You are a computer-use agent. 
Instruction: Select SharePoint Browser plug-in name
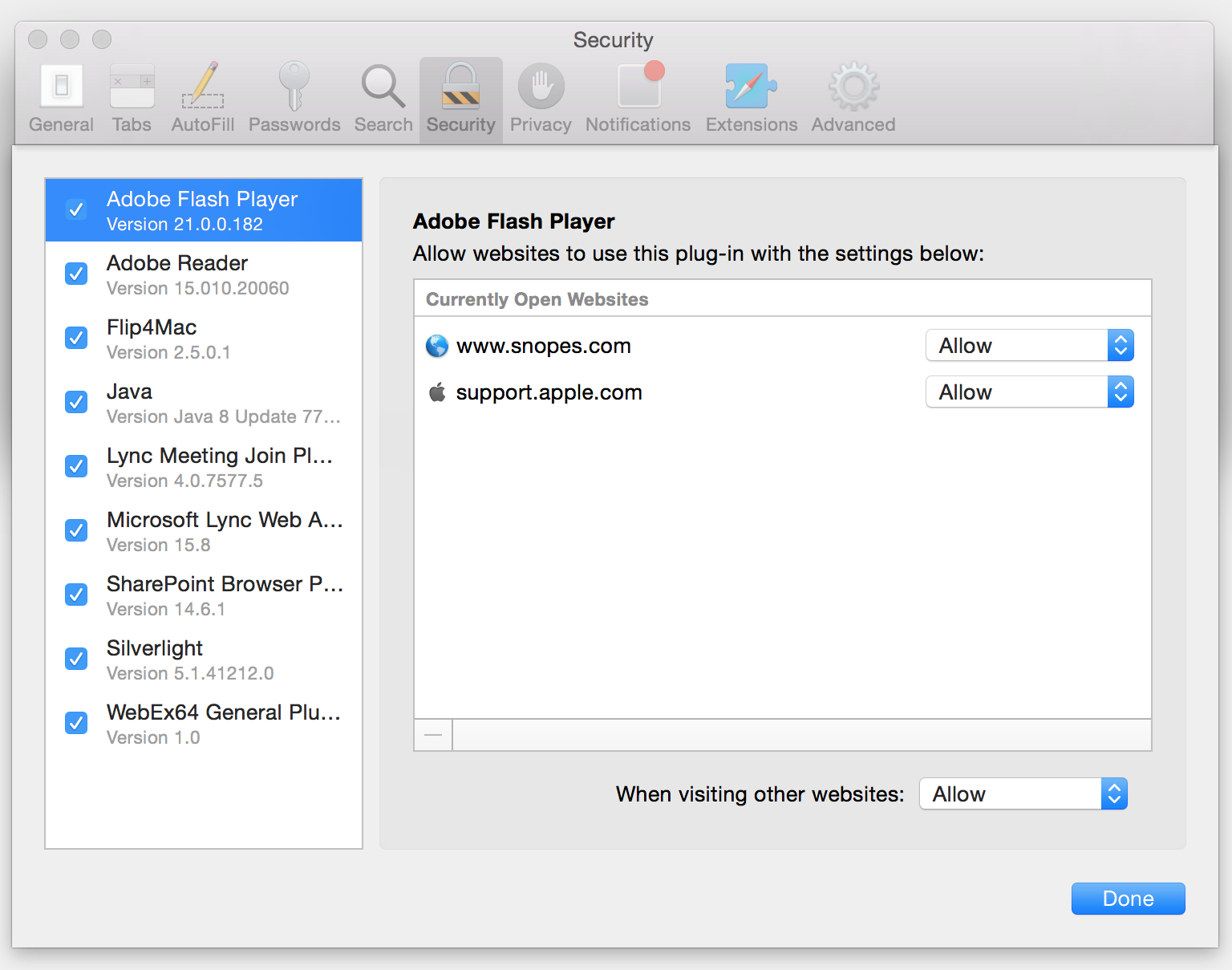(225, 584)
